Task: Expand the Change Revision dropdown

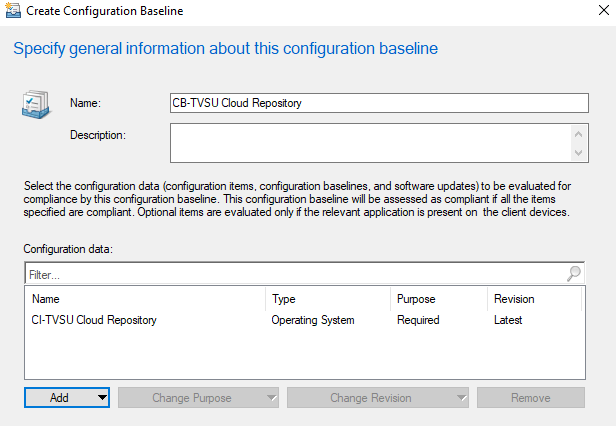Action: [461, 397]
